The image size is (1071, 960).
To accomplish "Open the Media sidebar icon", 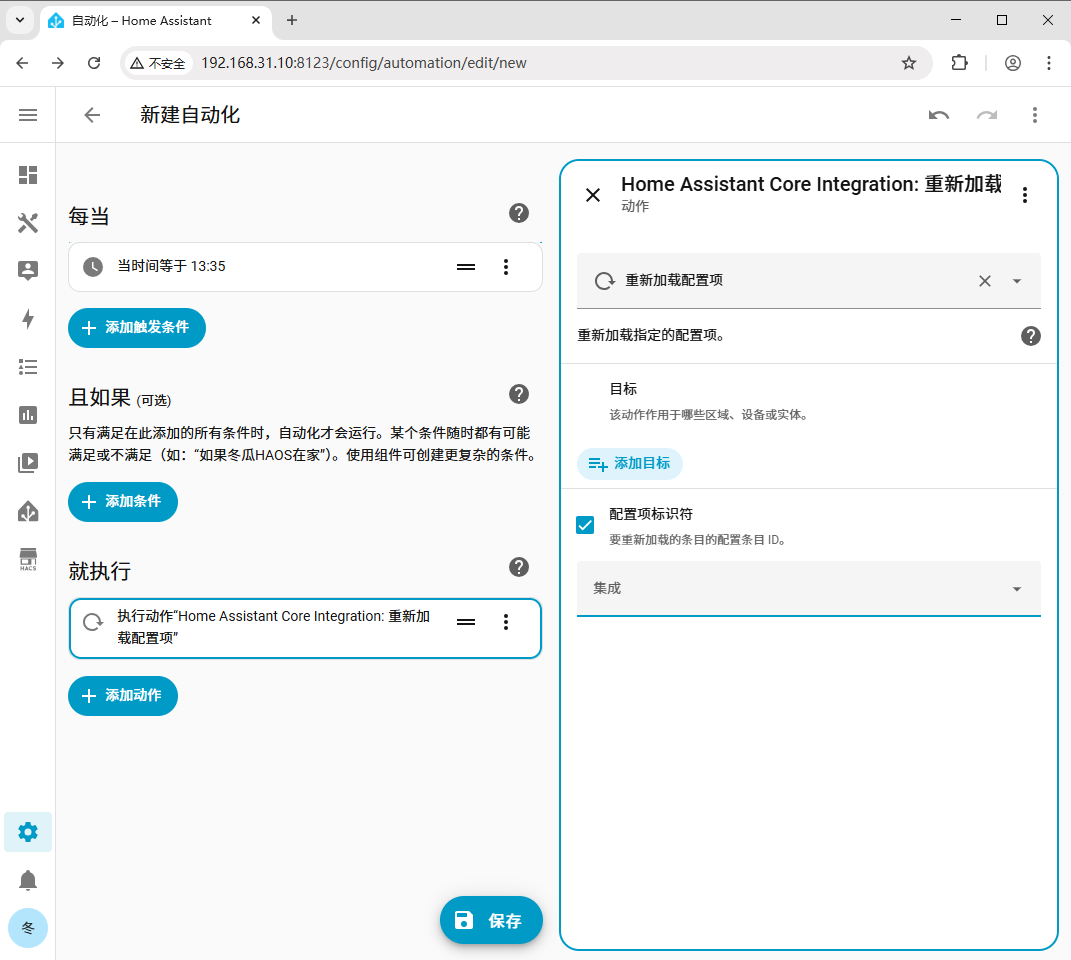I will point(28,463).
